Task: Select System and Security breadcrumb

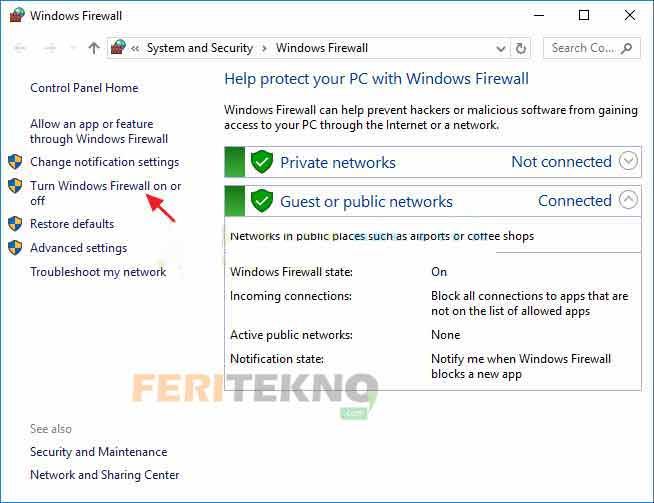Action: 200,48
